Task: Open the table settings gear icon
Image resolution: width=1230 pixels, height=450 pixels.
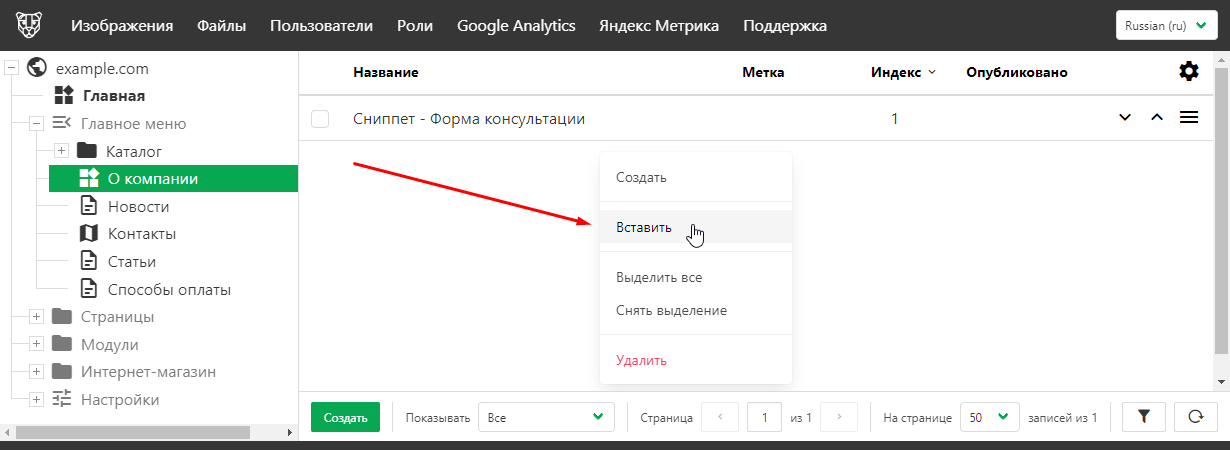Action: pos(1188,71)
